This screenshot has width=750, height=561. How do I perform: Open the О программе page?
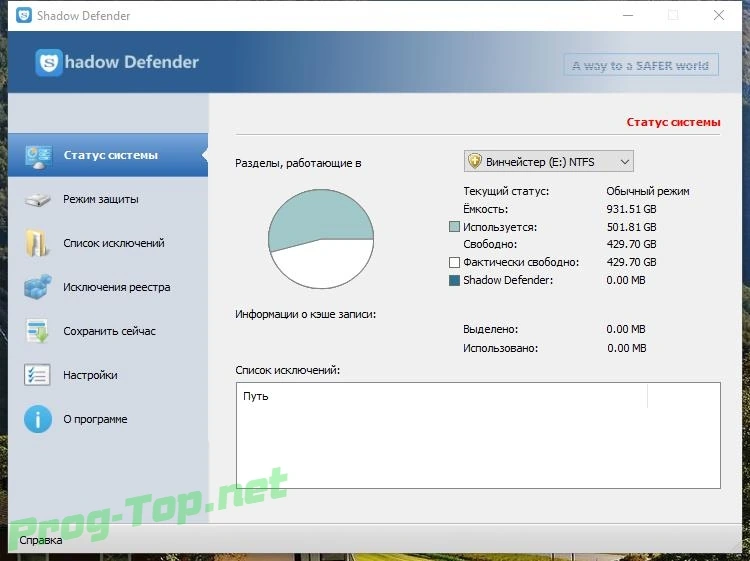pos(108,419)
